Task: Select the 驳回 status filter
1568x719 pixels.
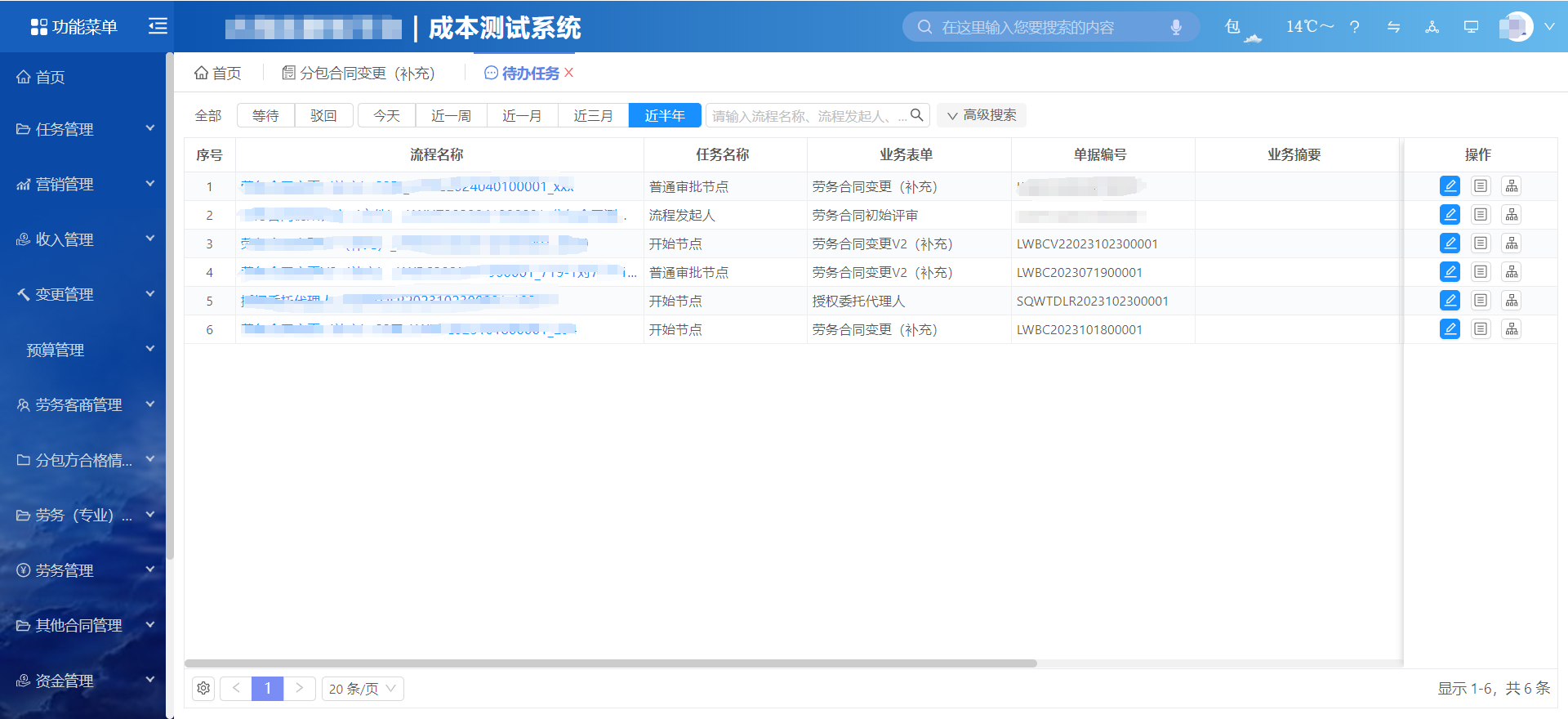Action: [x=323, y=116]
